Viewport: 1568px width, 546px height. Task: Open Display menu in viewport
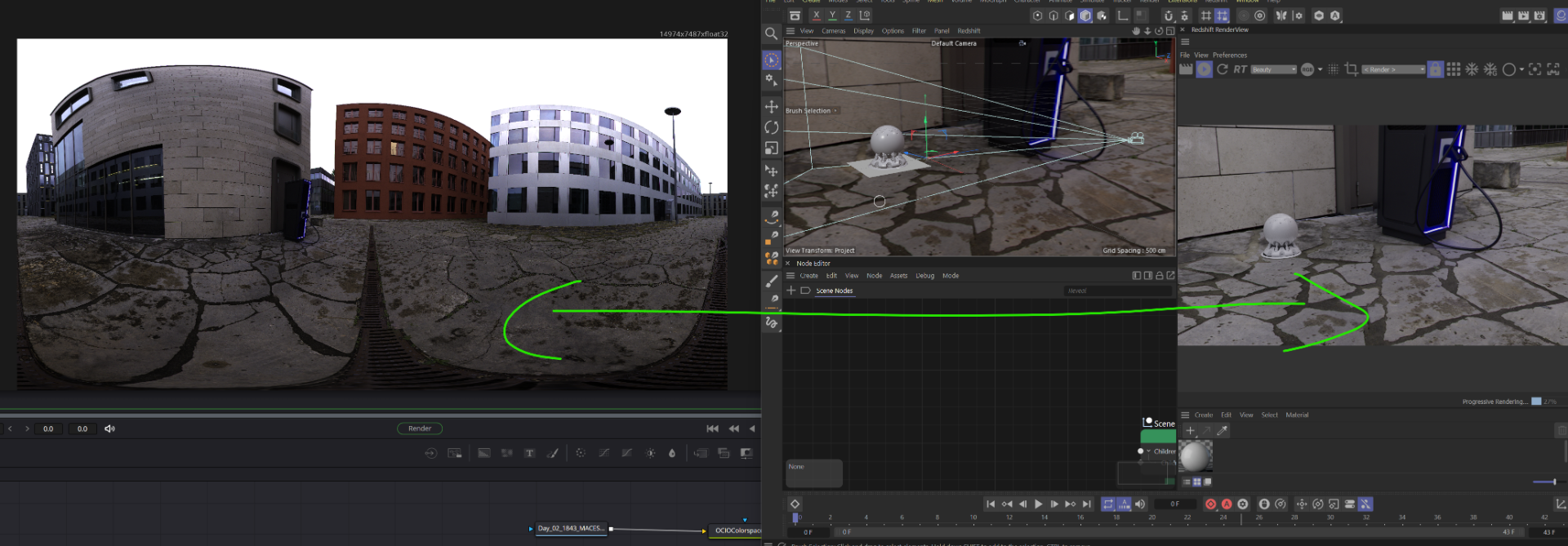863,31
